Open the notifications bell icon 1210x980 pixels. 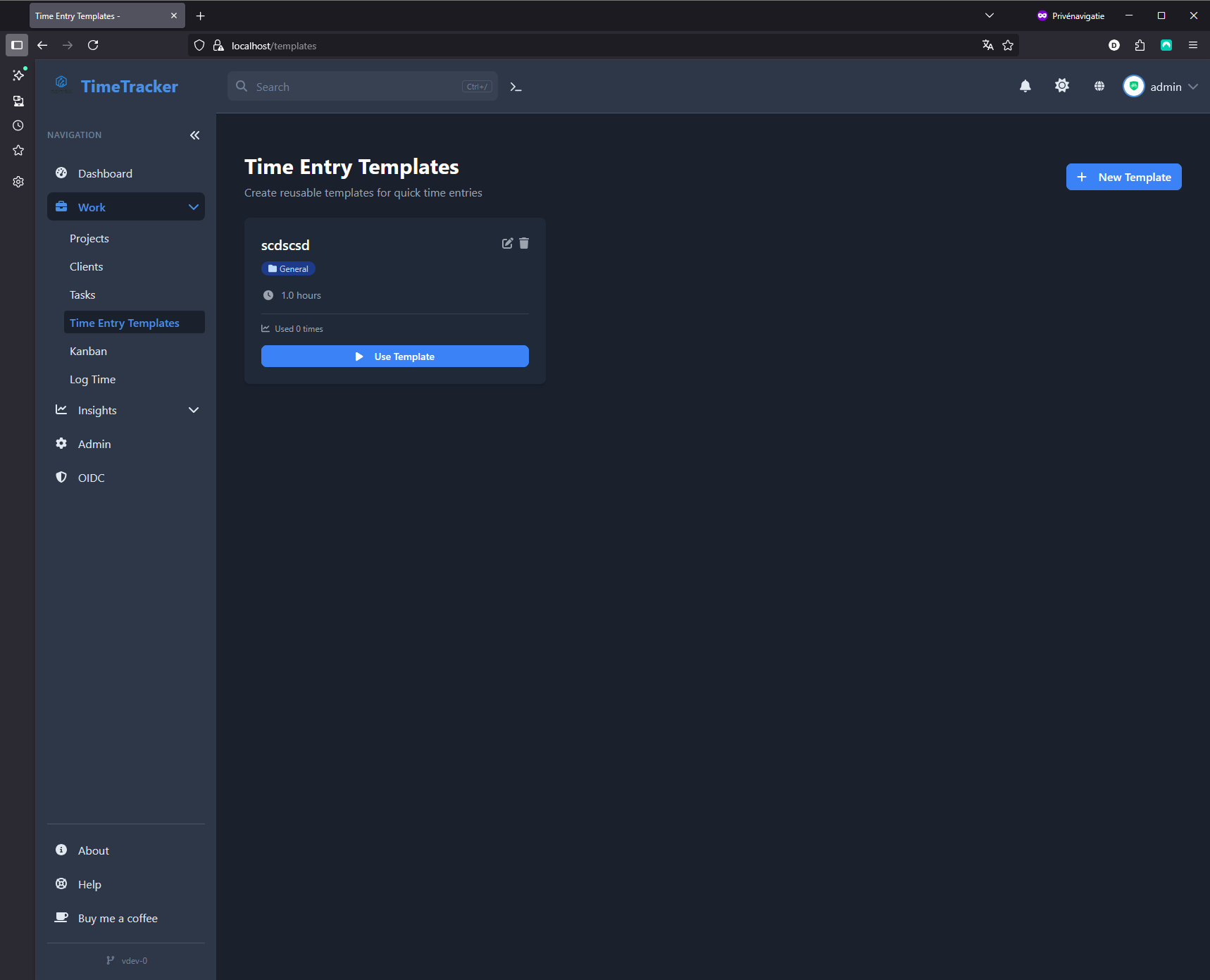(x=1025, y=86)
